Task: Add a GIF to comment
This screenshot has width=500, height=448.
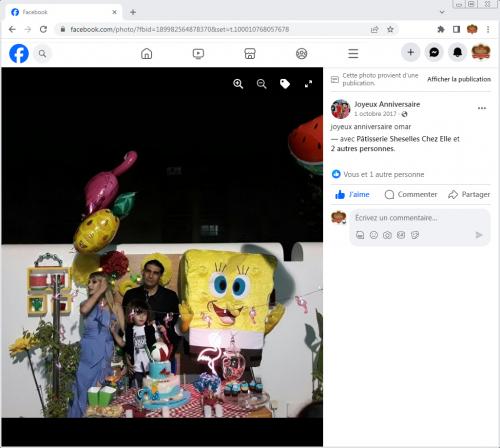Action: [x=401, y=235]
